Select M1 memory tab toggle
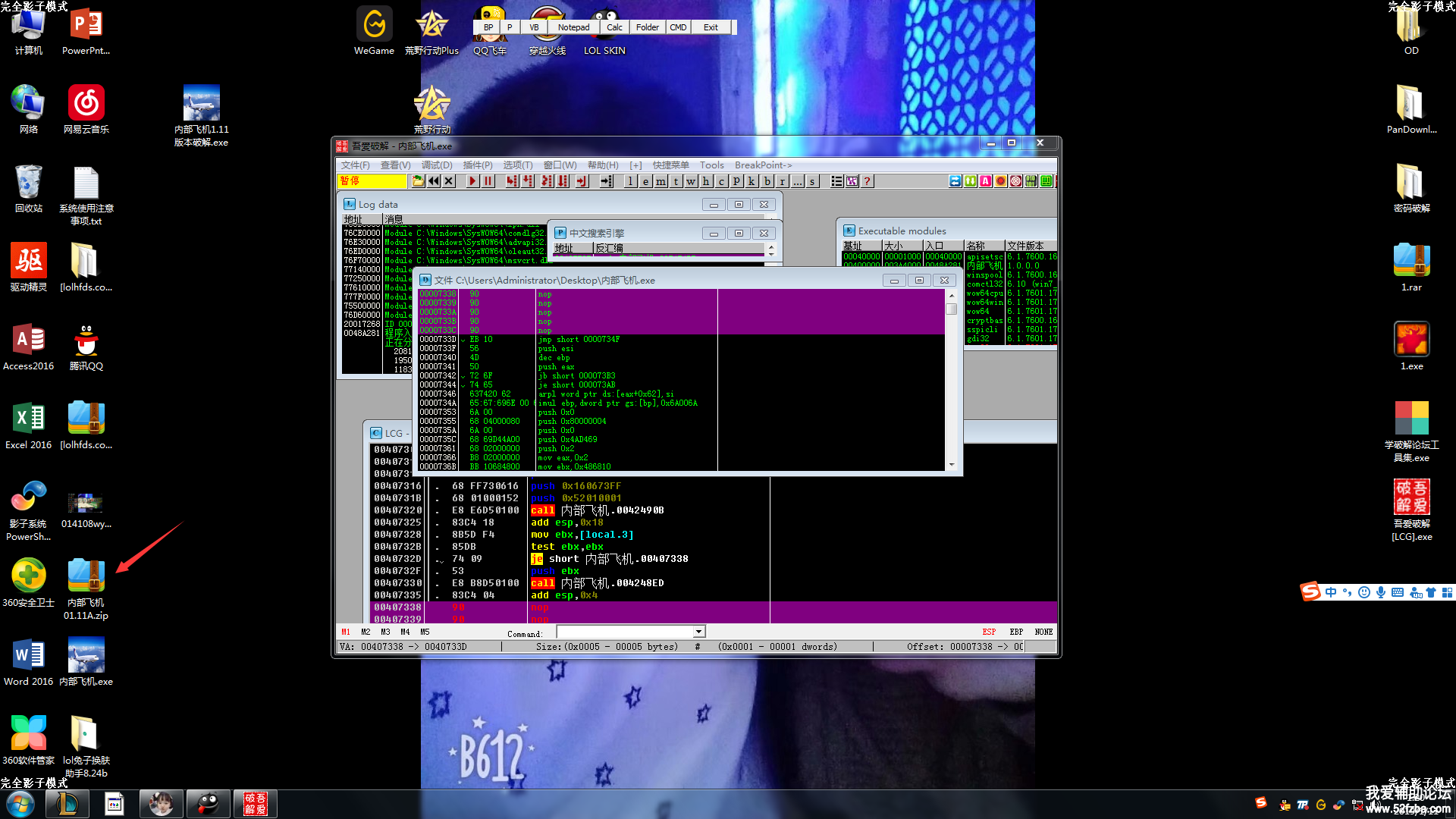The height and width of the screenshot is (819, 1456). coord(346,632)
